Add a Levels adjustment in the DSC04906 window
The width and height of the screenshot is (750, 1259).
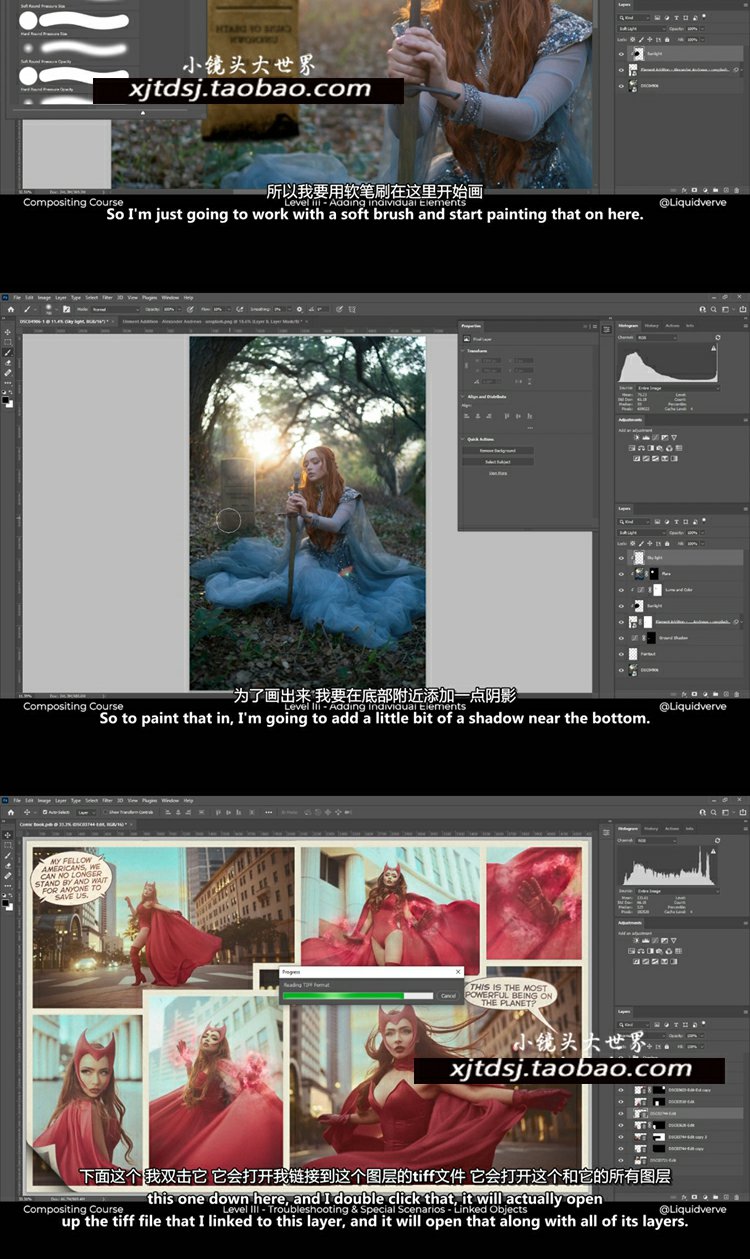pos(646,438)
